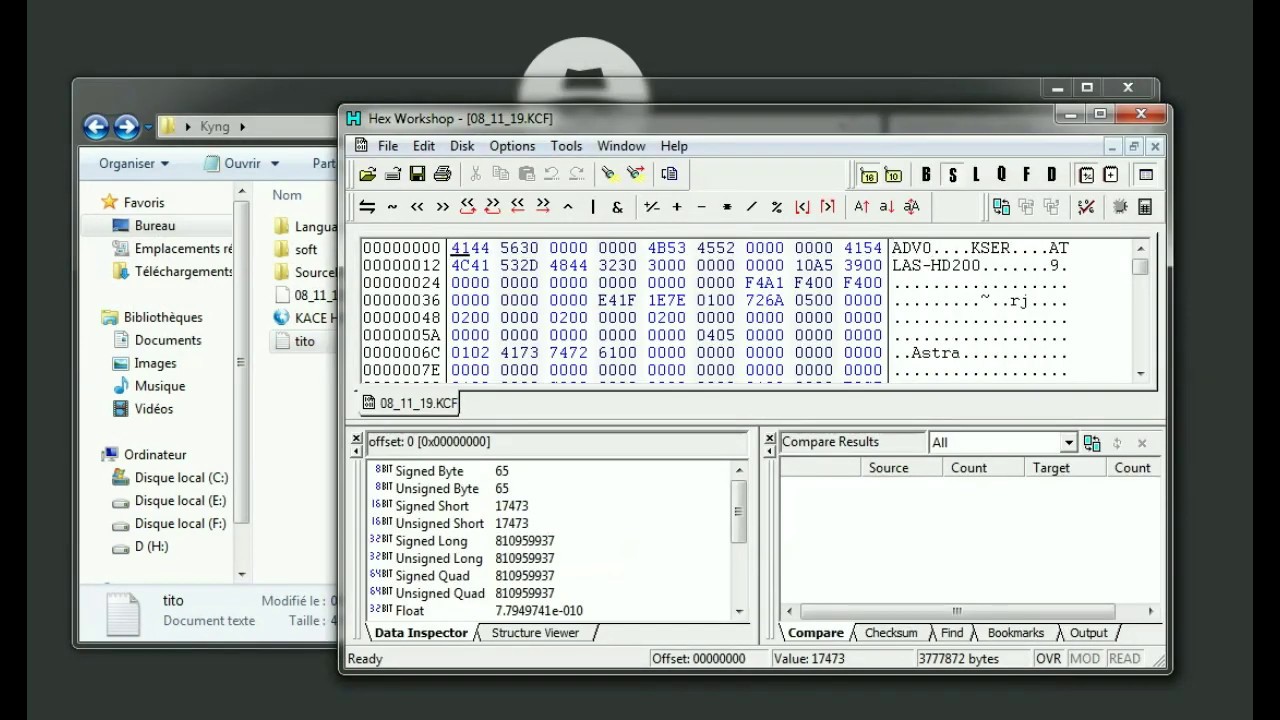1280x720 pixels.
Task: Open the Ouvrir dropdown arrow in Explorer
Action: coord(274,163)
